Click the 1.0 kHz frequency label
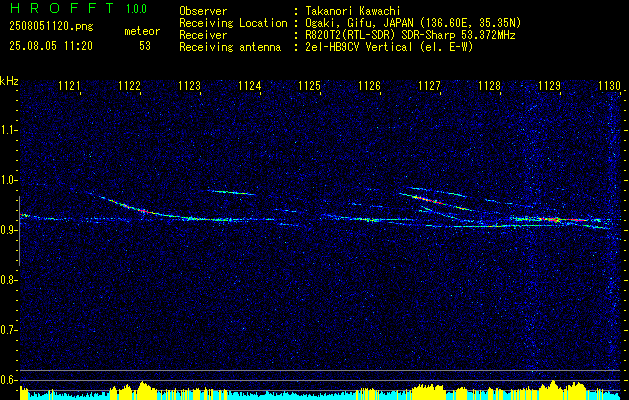 [x=8, y=180]
